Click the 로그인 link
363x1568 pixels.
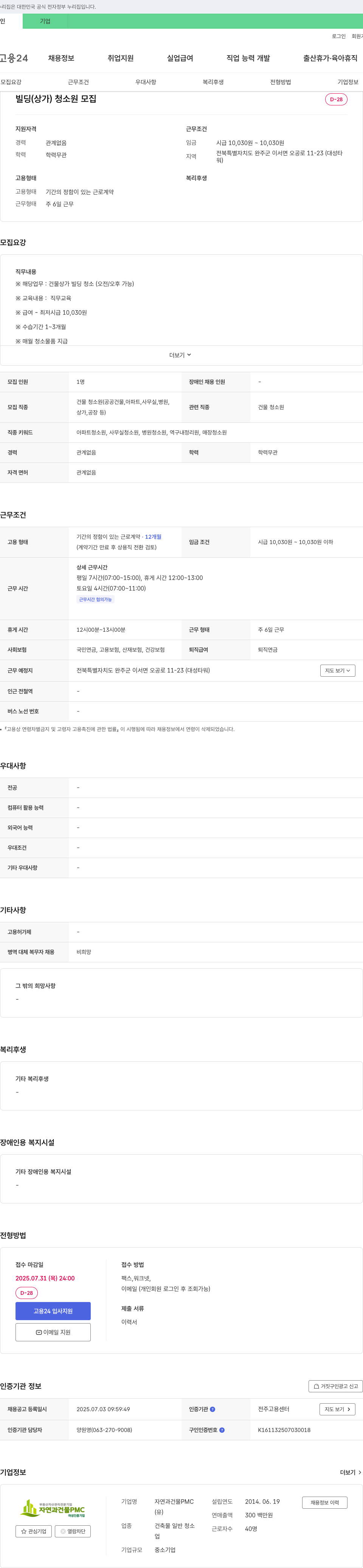(339, 37)
